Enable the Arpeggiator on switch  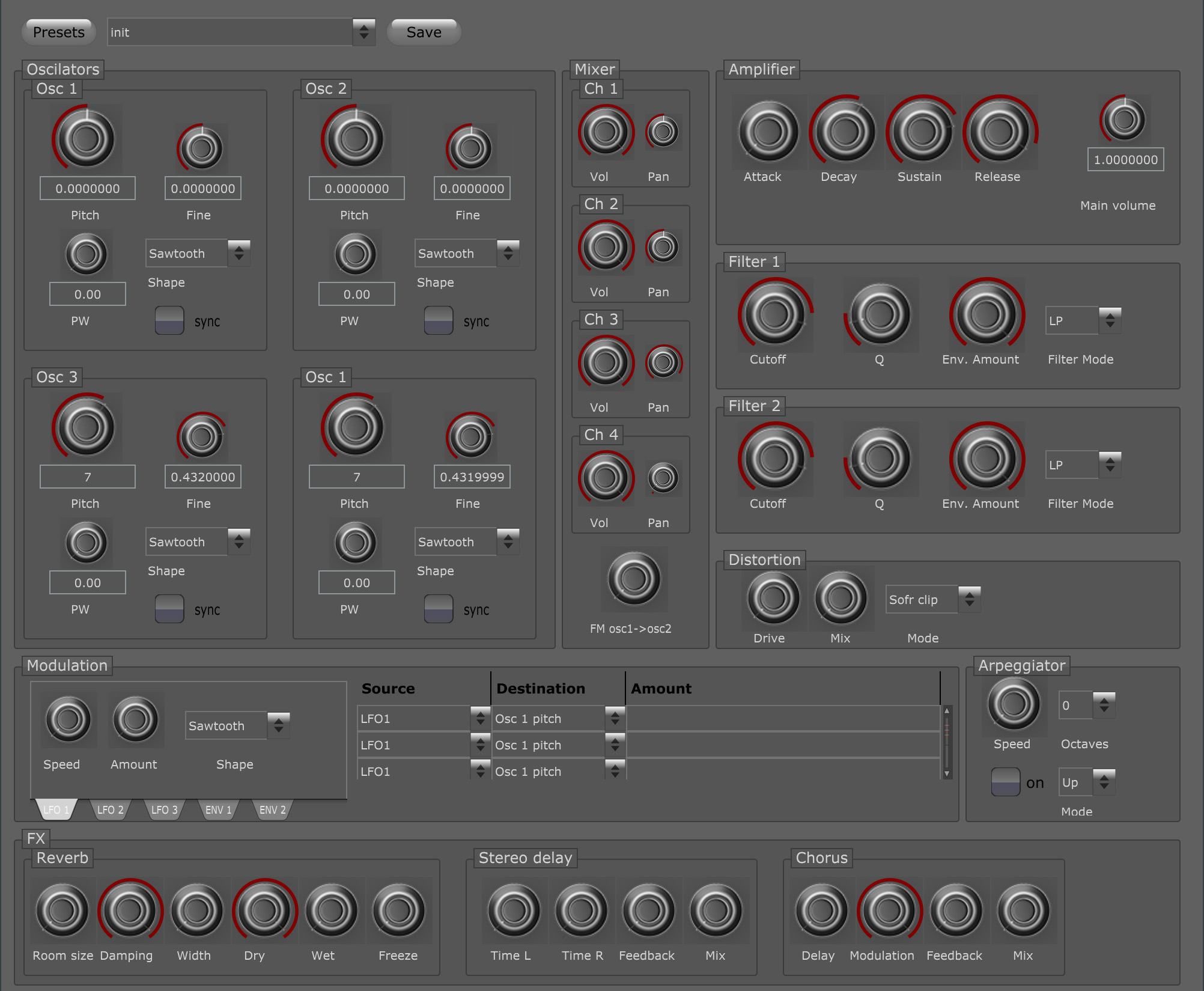click(x=1005, y=782)
